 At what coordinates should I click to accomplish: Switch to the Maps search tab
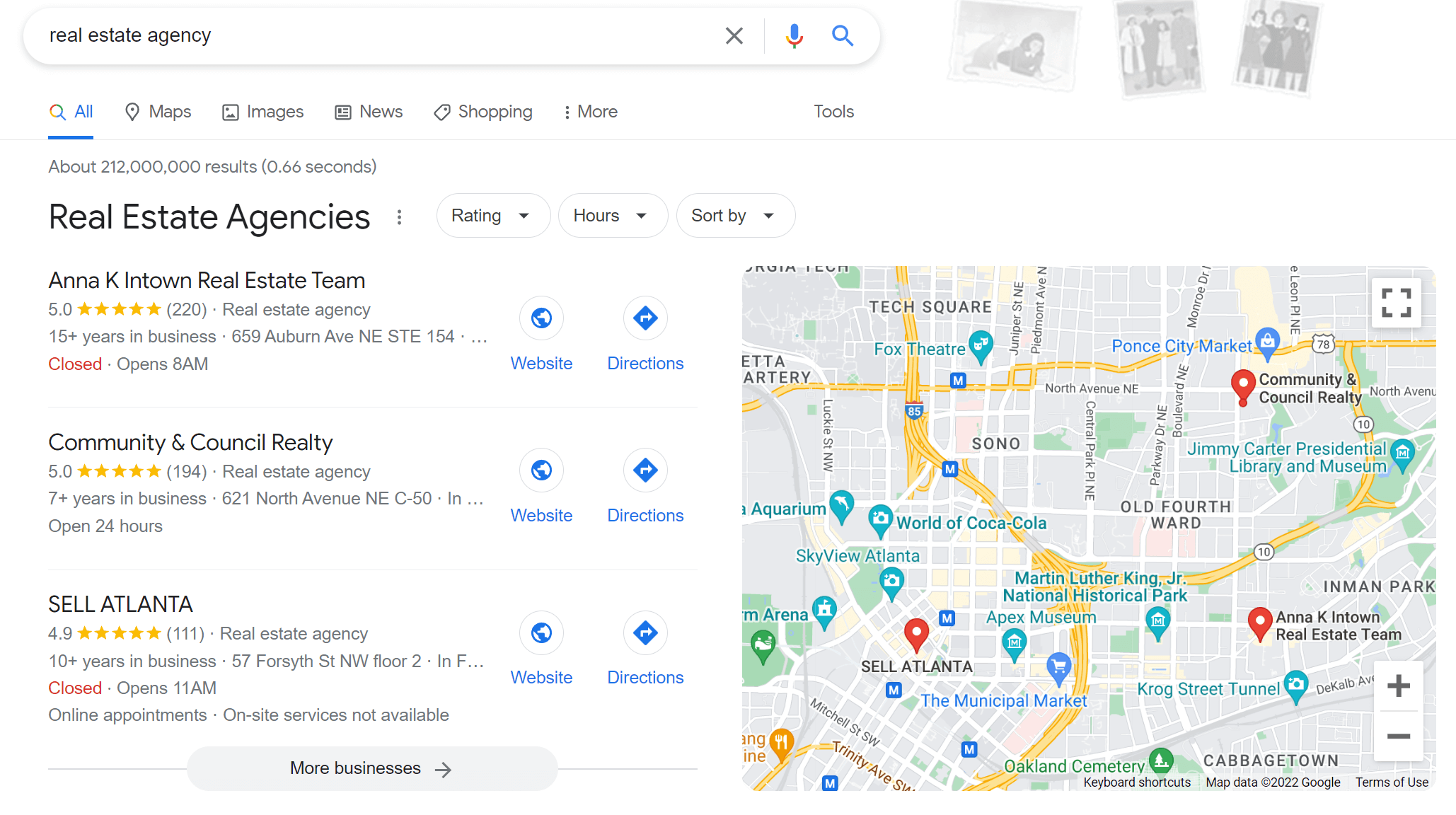157,111
